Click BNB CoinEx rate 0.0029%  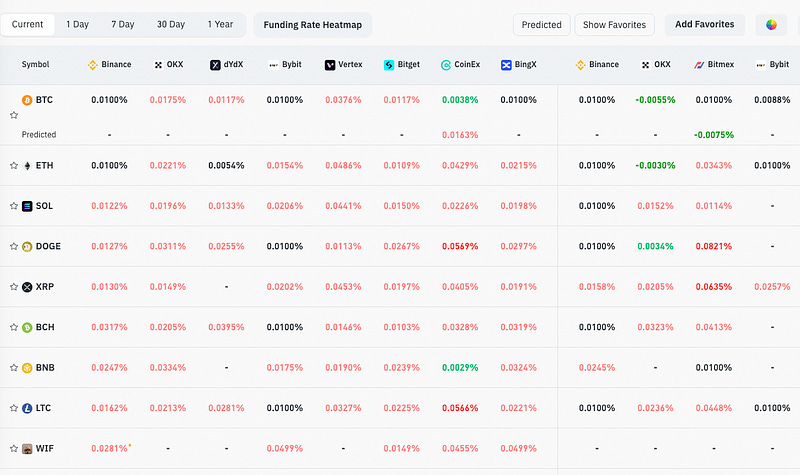(460, 367)
